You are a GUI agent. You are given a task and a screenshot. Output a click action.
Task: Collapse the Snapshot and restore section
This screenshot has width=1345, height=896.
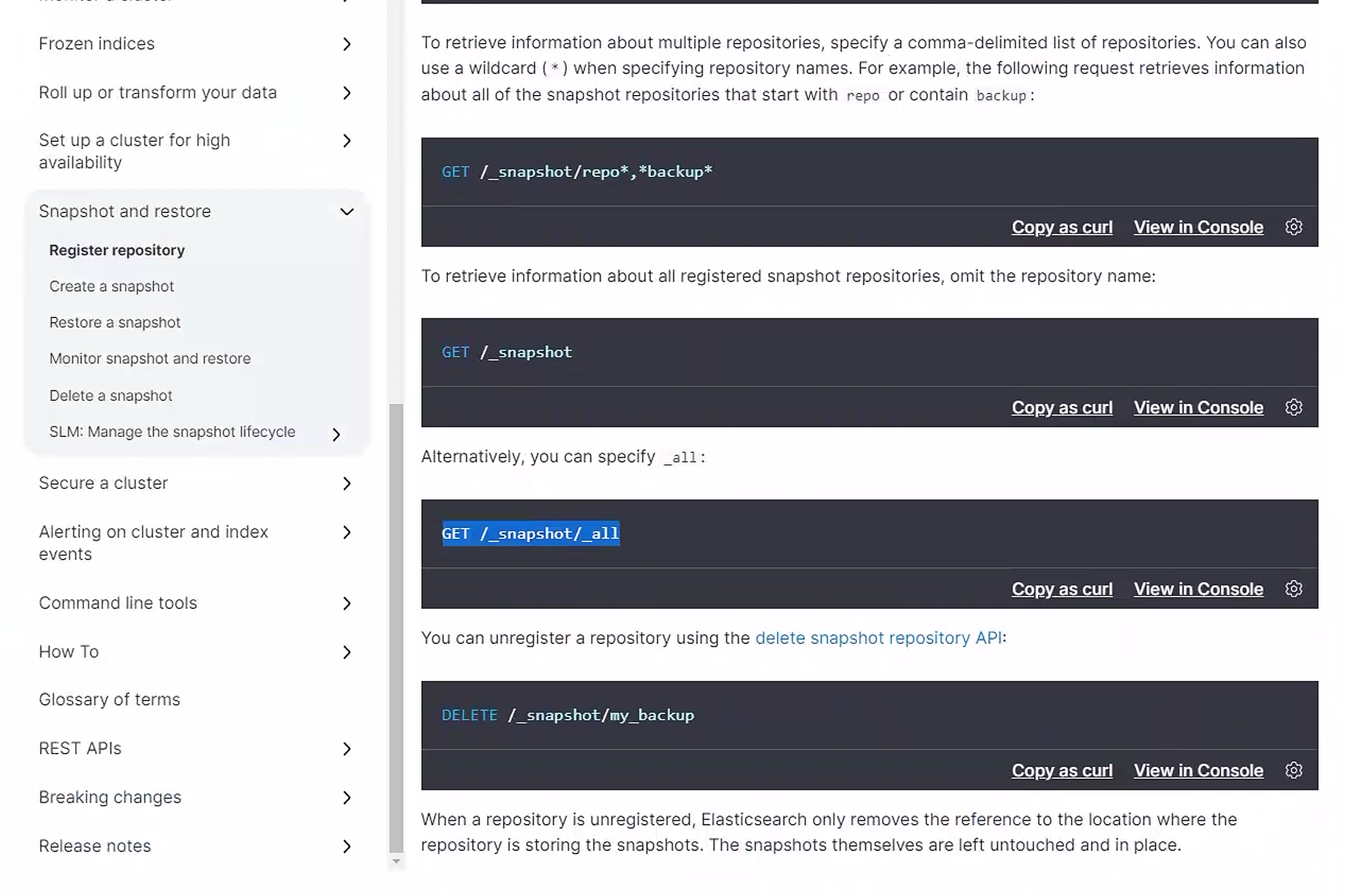tap(346, 212)
